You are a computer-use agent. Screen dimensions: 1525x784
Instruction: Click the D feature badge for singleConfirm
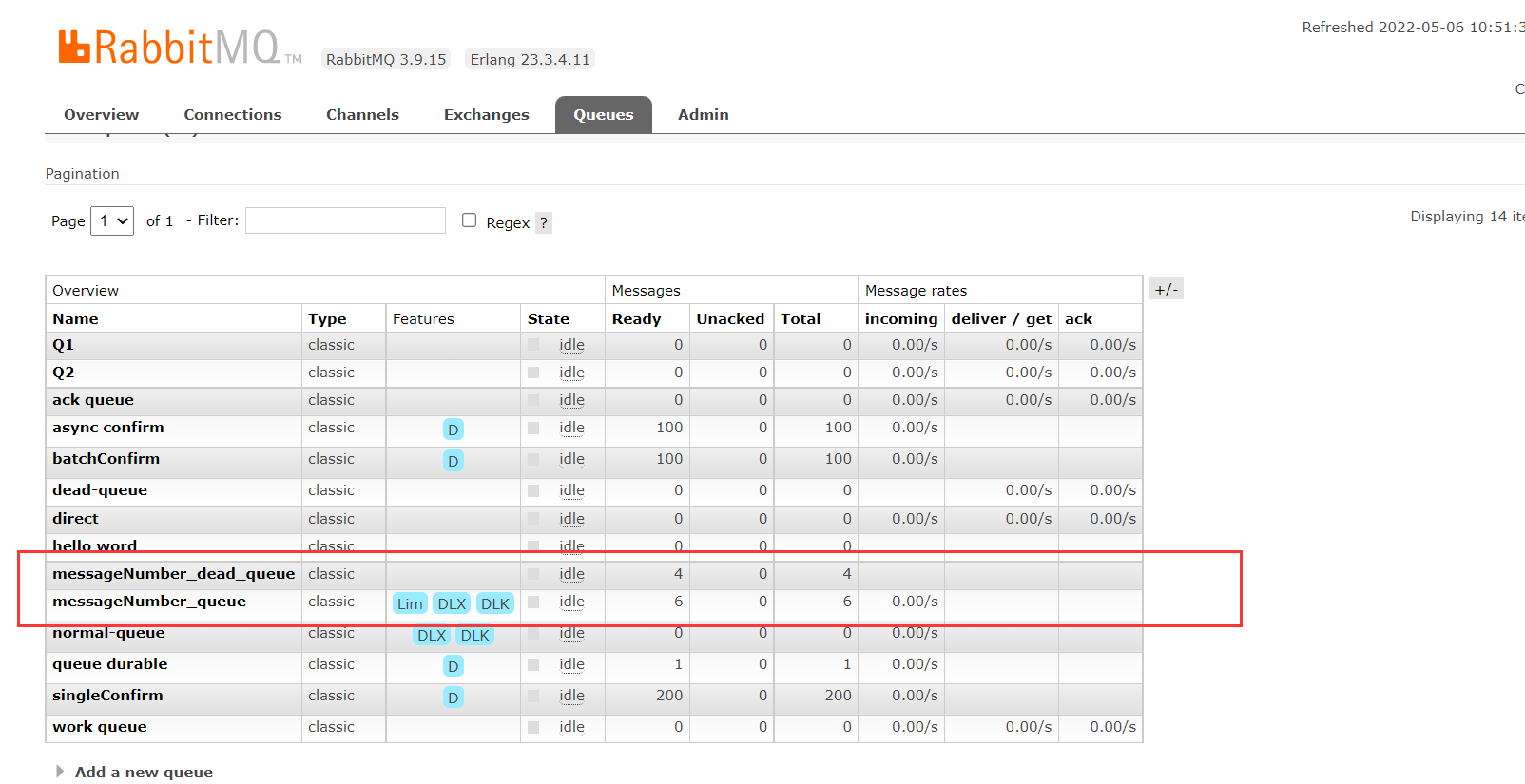[x=454, y=698]
